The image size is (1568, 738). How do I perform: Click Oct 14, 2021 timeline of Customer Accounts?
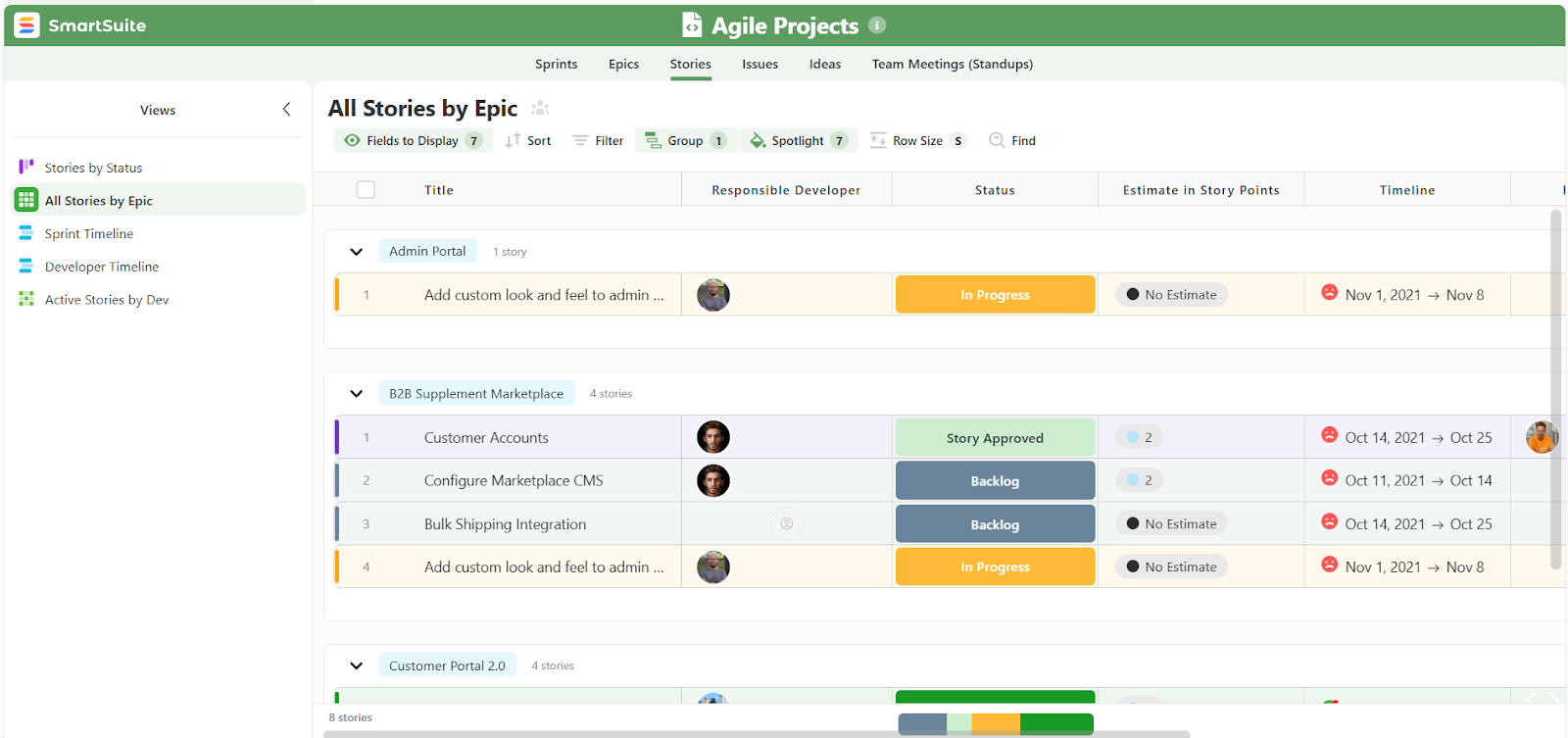point(1418,438)
